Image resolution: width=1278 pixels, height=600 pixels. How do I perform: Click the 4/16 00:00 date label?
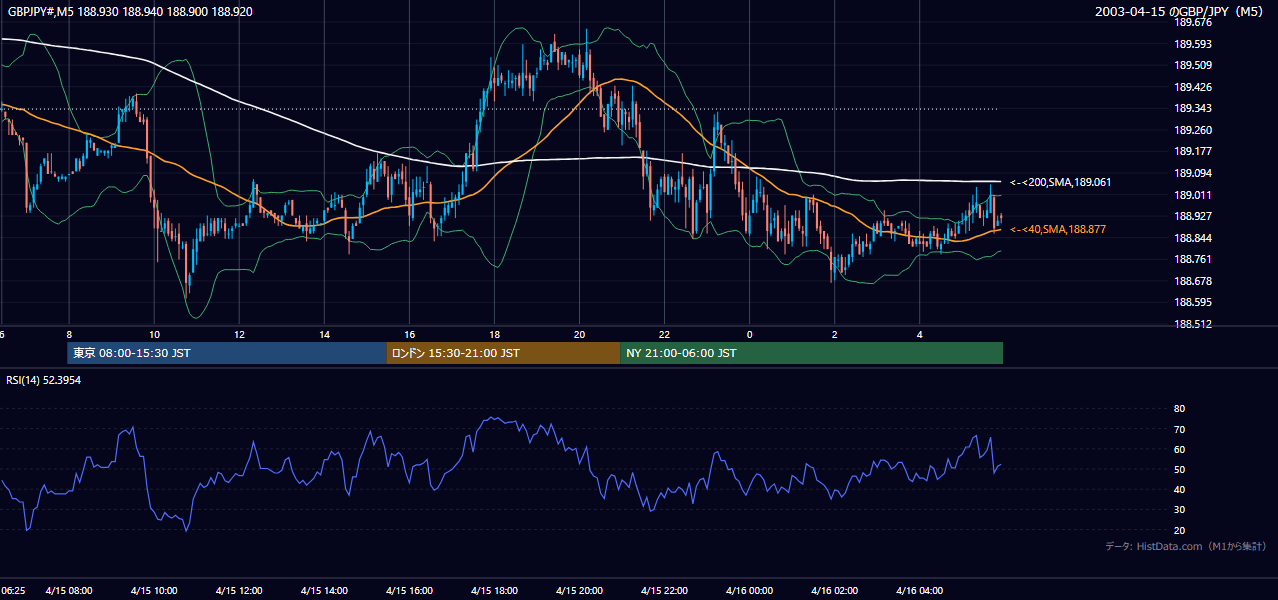point(749,591)
